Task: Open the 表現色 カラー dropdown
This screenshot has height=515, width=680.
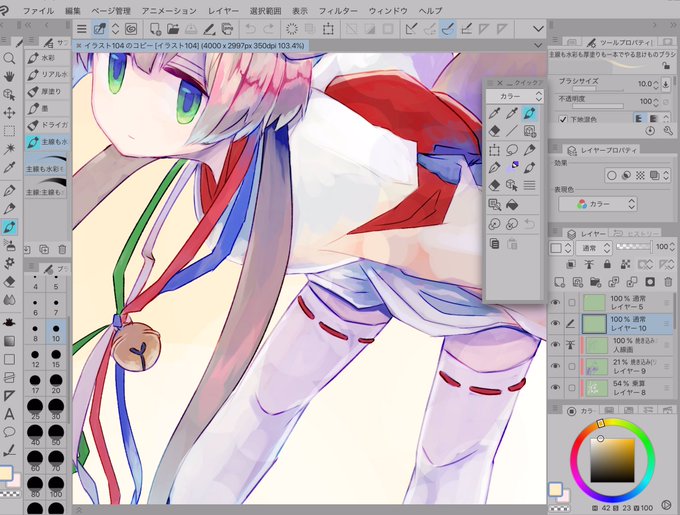Action: coord(597,204)
